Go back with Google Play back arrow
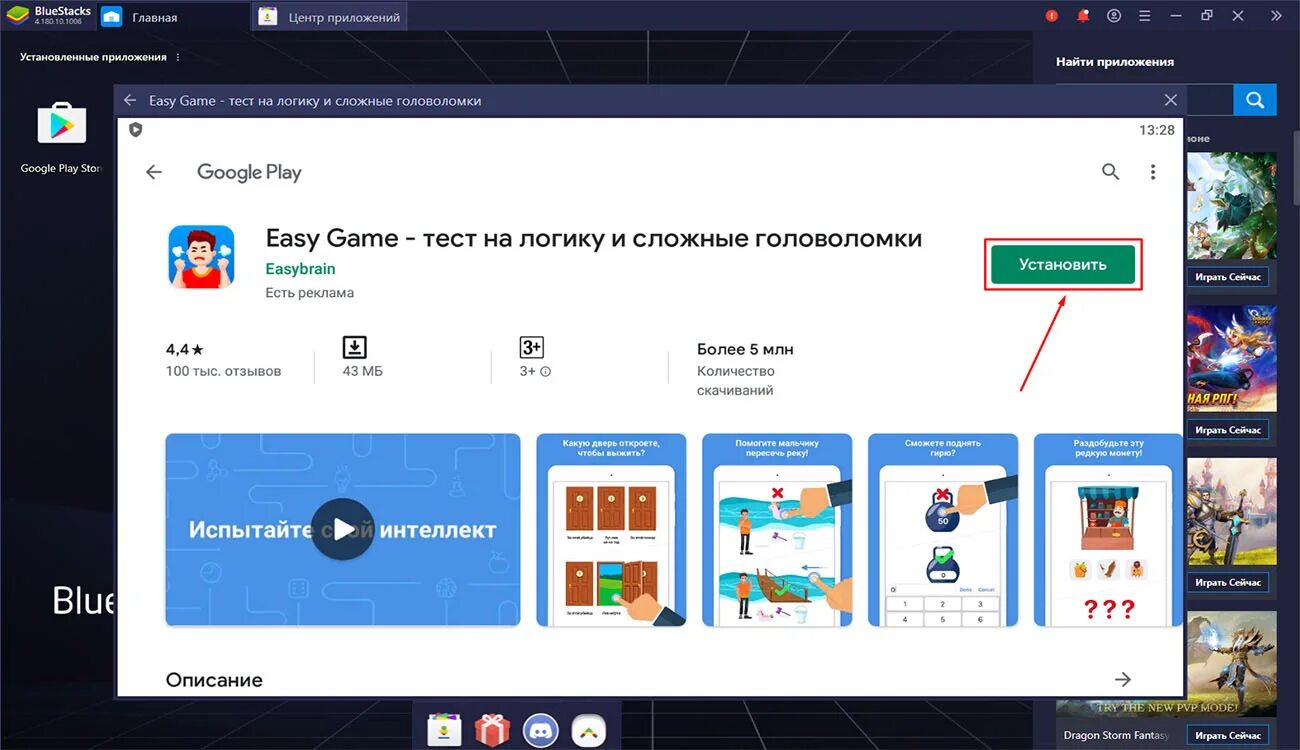The image size is (1300, 750). (154, 172)
